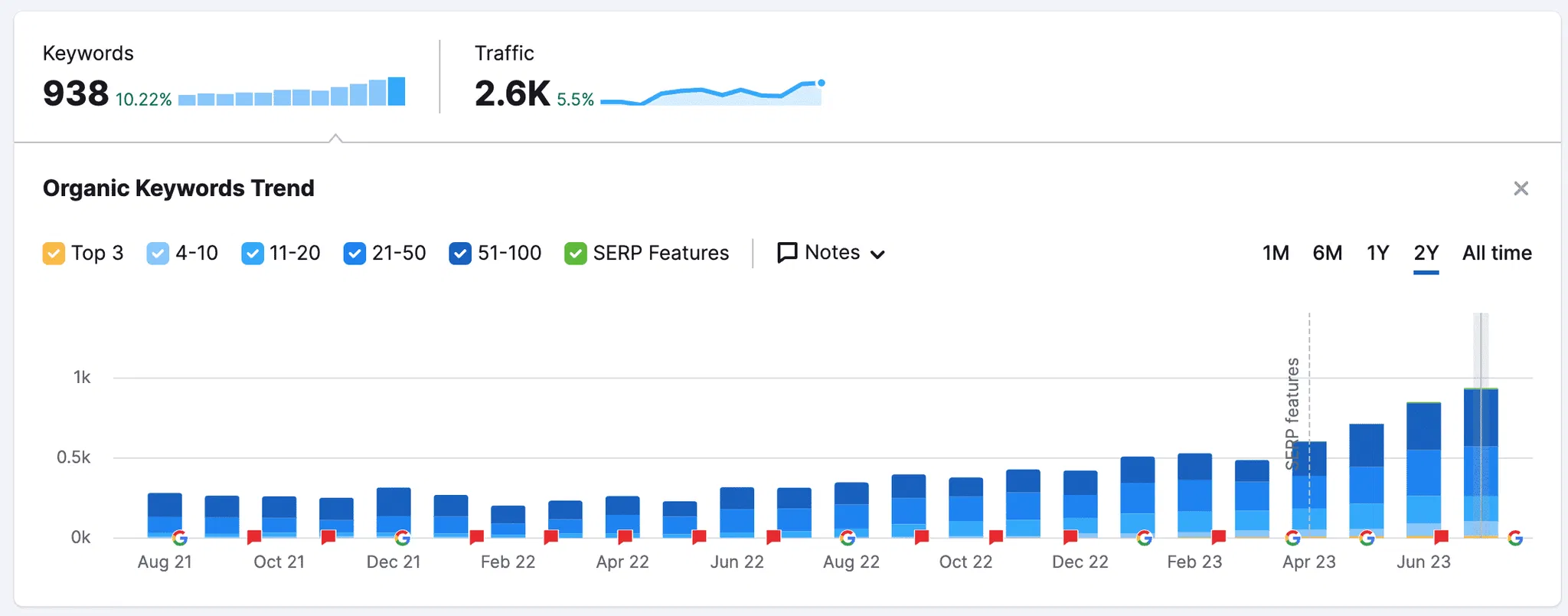The image size is (1568, 616).
Task: Toggle the 21-50 positions filter
Action: pos(354,254)
